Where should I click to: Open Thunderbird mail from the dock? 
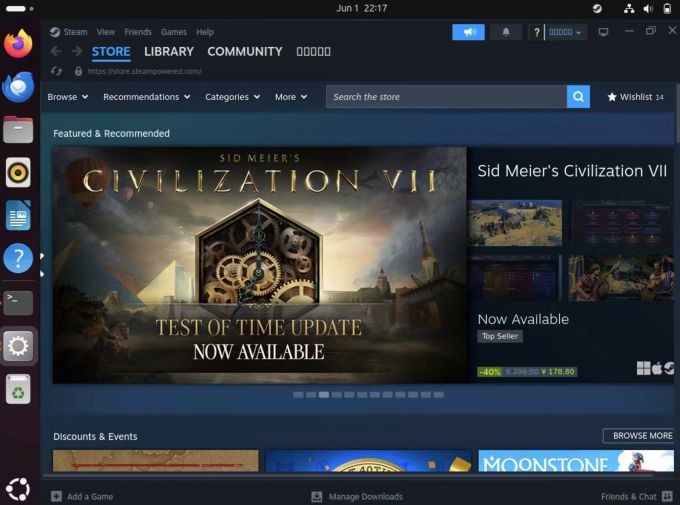[18, 87]
